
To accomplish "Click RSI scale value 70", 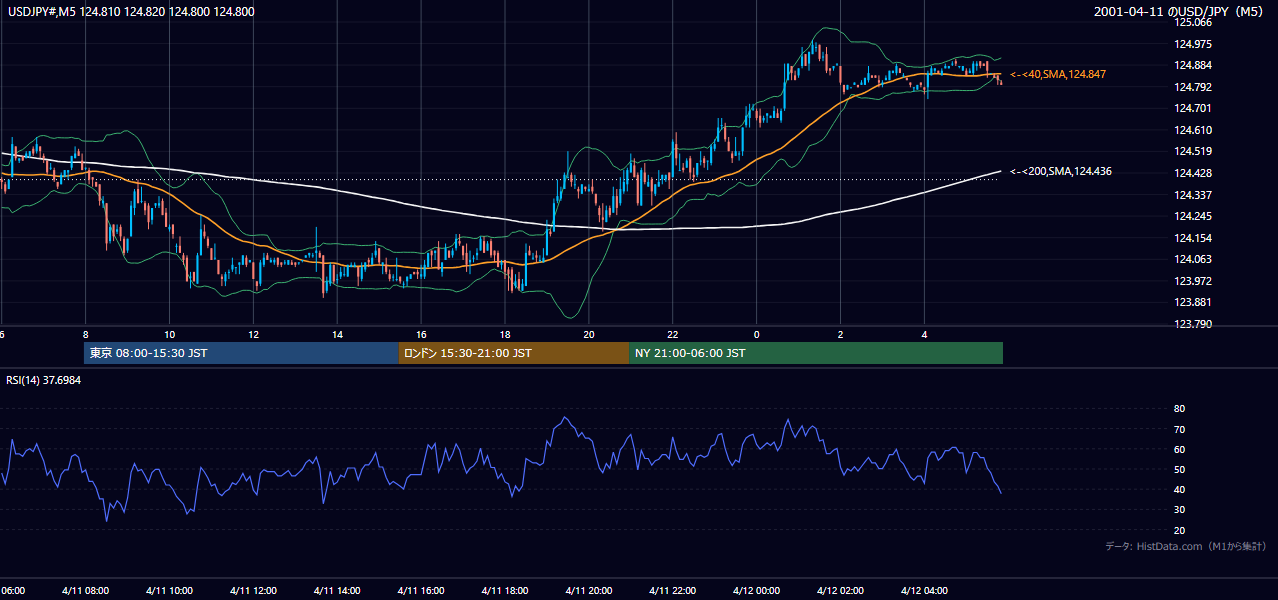I will pos(1179,429).
